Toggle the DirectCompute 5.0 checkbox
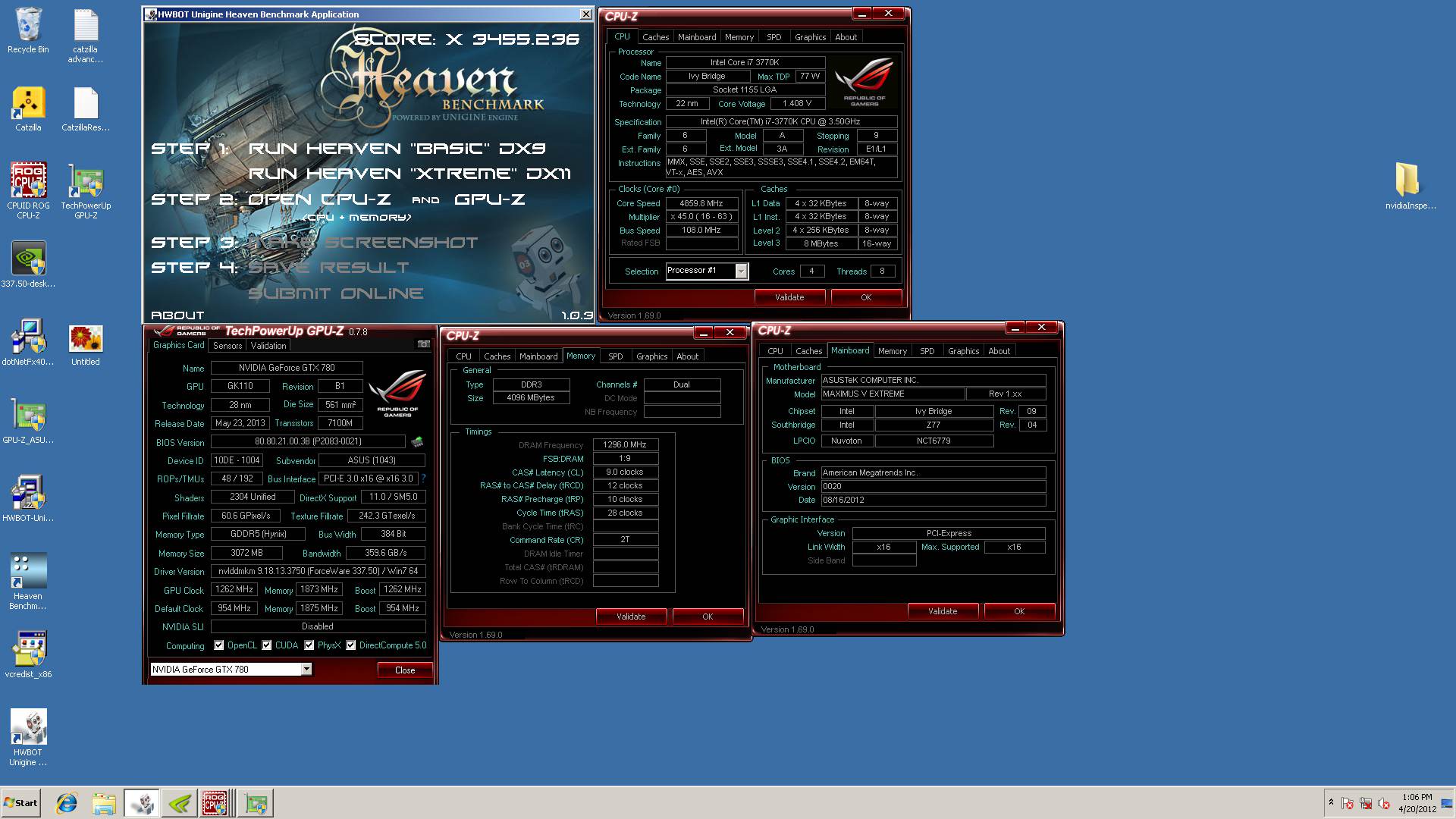 tap(351, 645)
